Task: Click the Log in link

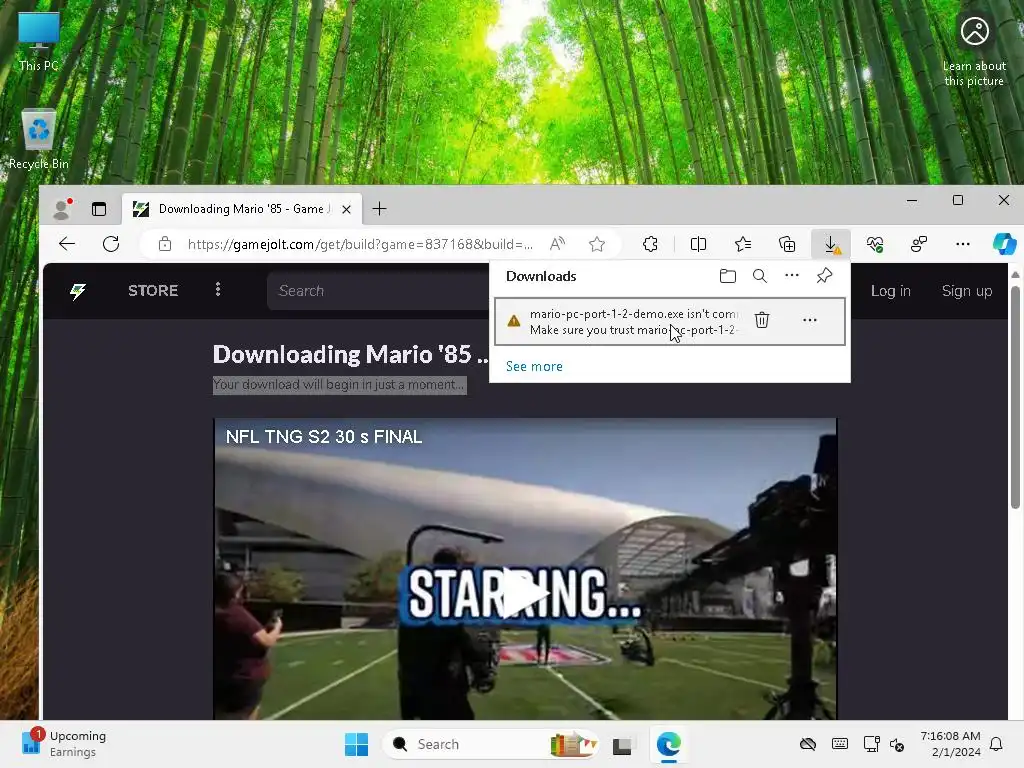Action: 891,291
